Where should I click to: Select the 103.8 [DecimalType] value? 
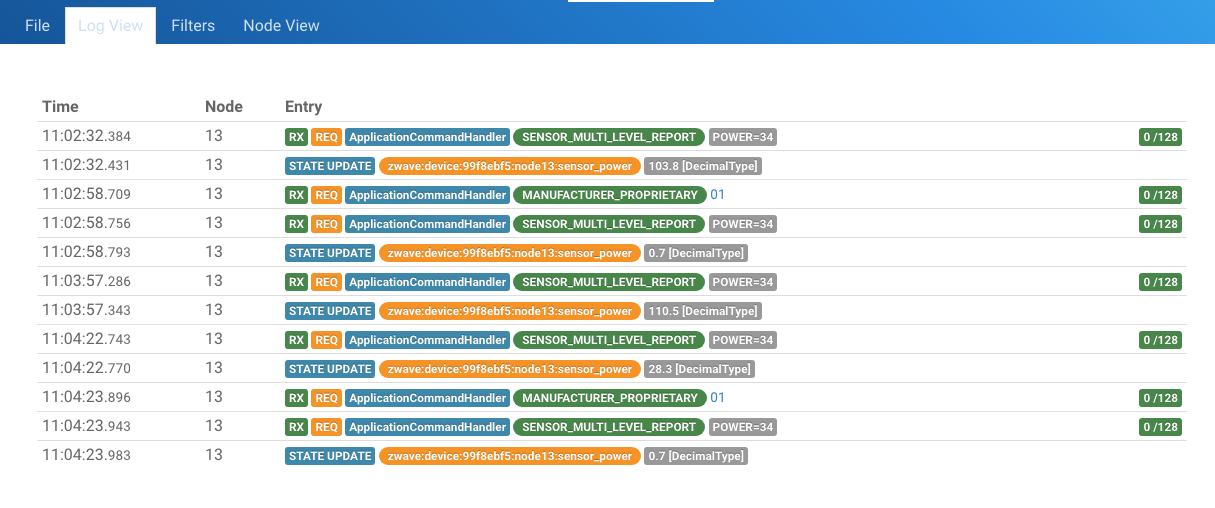coord(703,166)
